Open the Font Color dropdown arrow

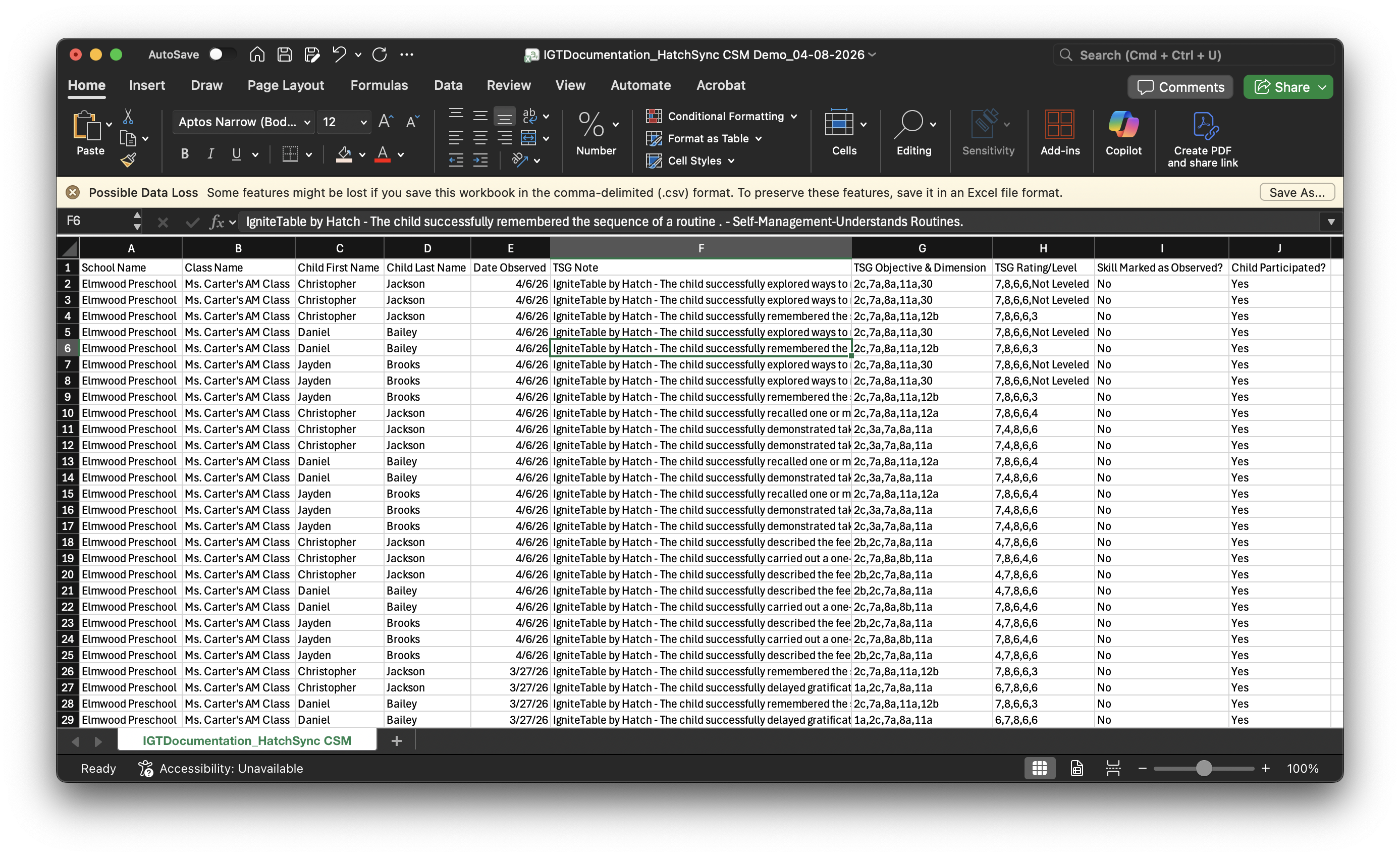401,154
